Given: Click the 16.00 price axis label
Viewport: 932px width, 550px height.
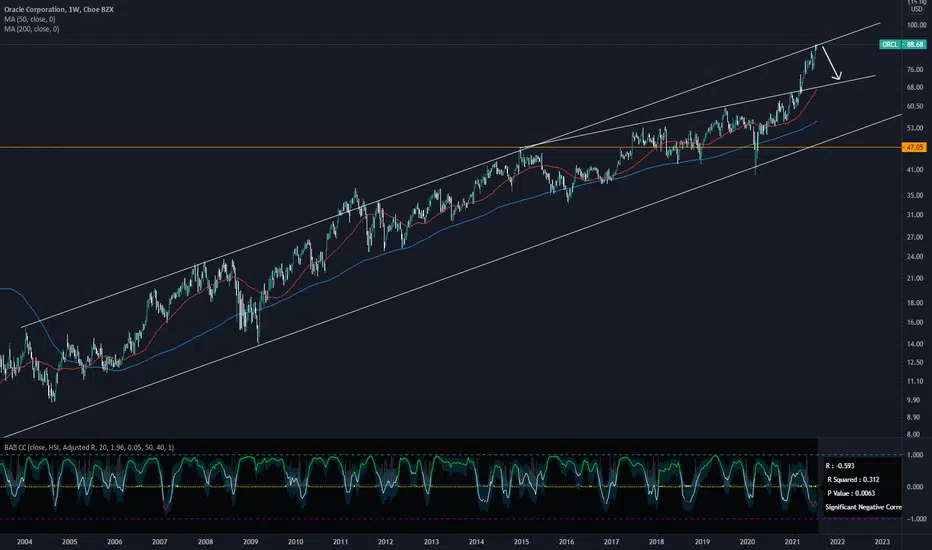Looking at the screenshot, I should 915,322.
